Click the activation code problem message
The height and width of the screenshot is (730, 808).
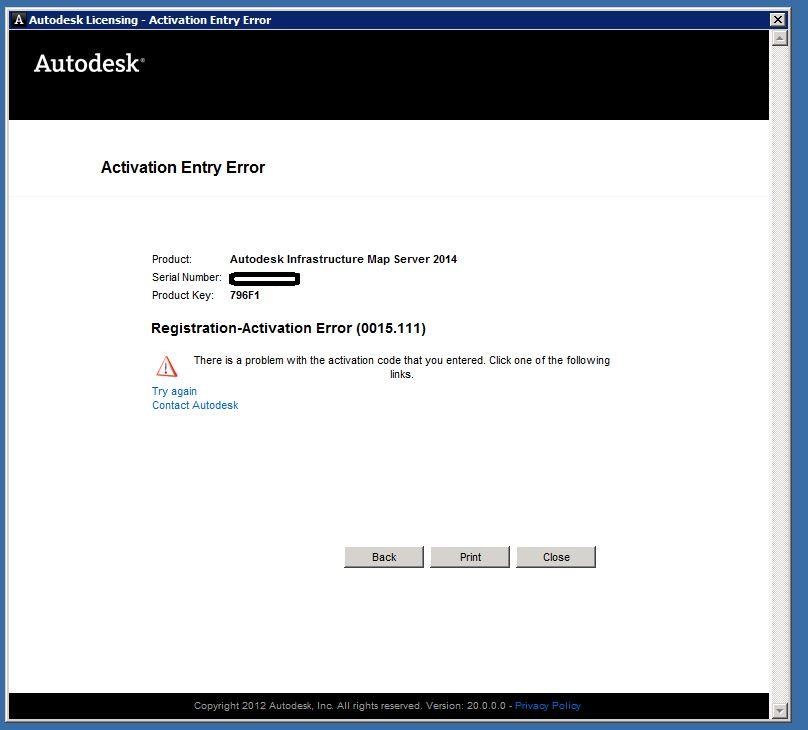pyautogui.click(x=401, y=367)
